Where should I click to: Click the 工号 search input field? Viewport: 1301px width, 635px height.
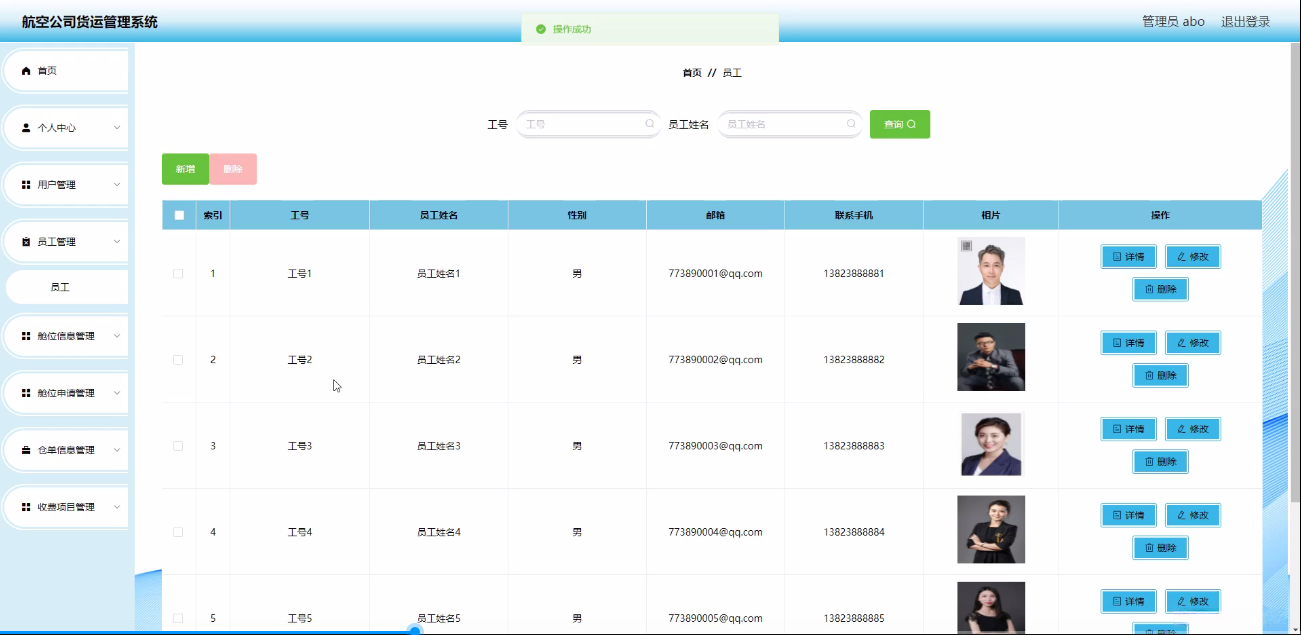(x=588, y=124)
